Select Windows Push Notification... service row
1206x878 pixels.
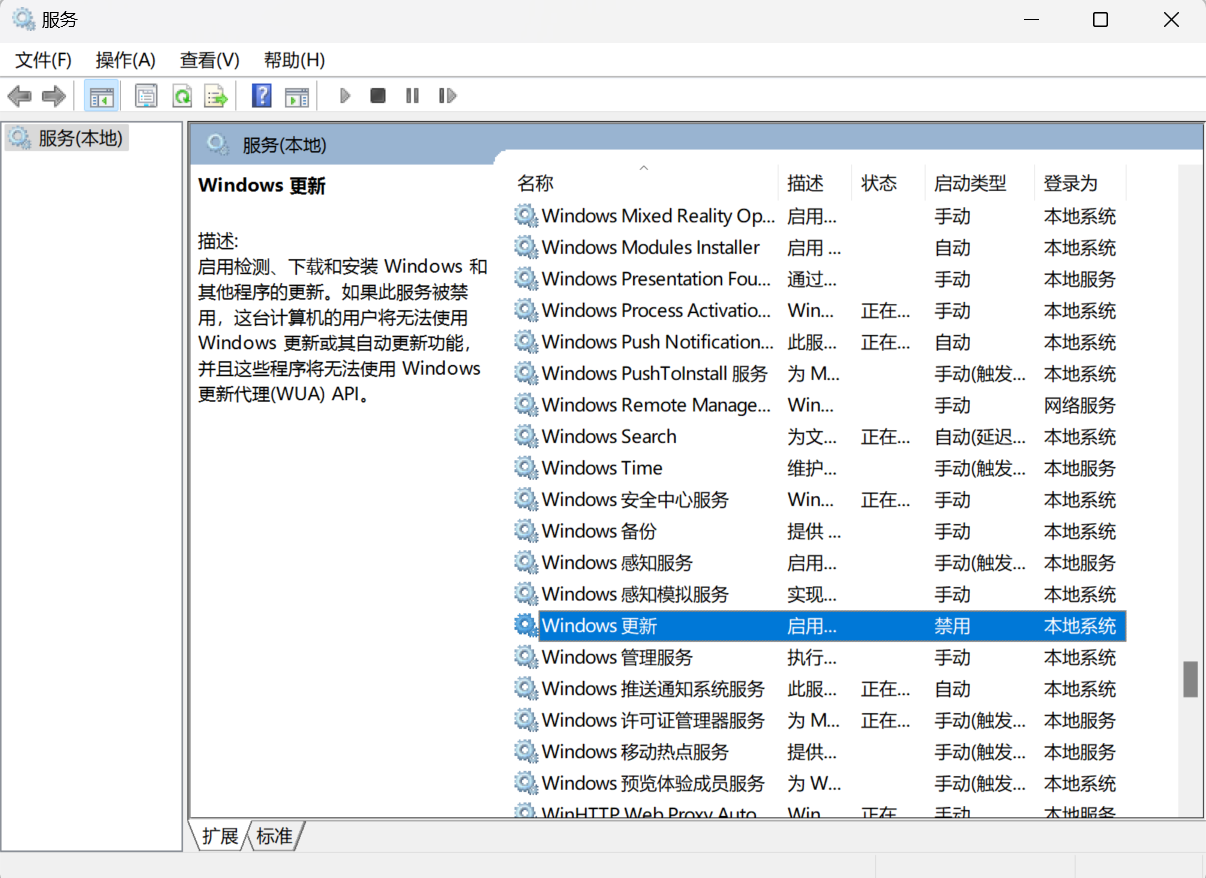coord(819,342)
